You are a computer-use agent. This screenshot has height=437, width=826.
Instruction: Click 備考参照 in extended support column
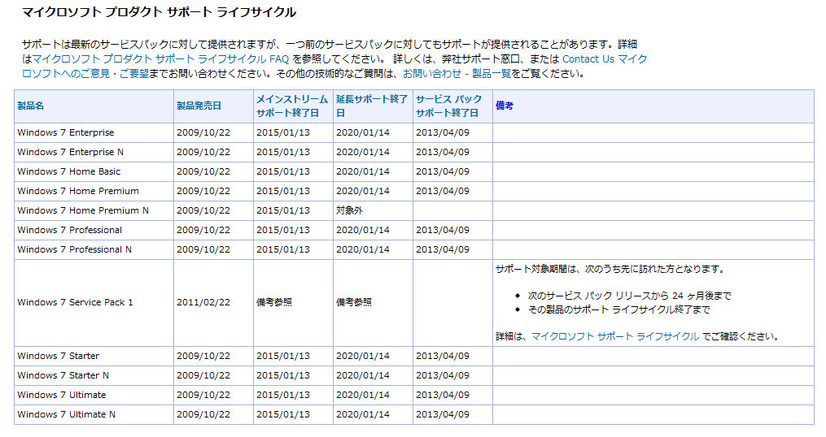click(x=354, y=303)
